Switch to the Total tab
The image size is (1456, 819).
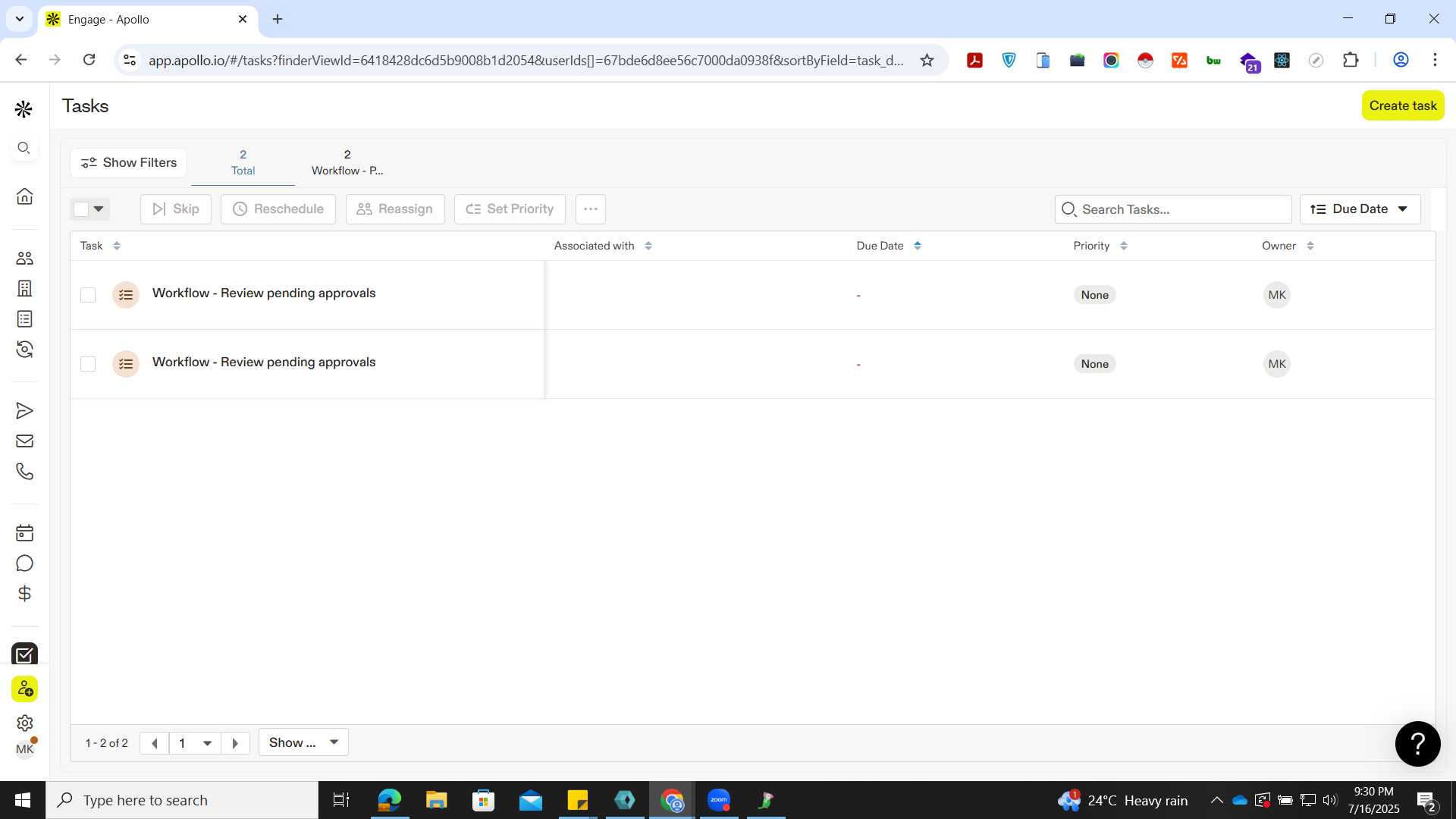[243, 162]
